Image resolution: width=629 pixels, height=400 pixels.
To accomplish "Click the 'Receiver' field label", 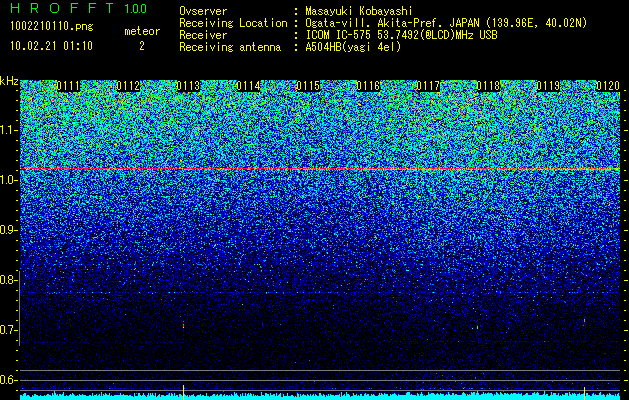I will pos(203,35).
